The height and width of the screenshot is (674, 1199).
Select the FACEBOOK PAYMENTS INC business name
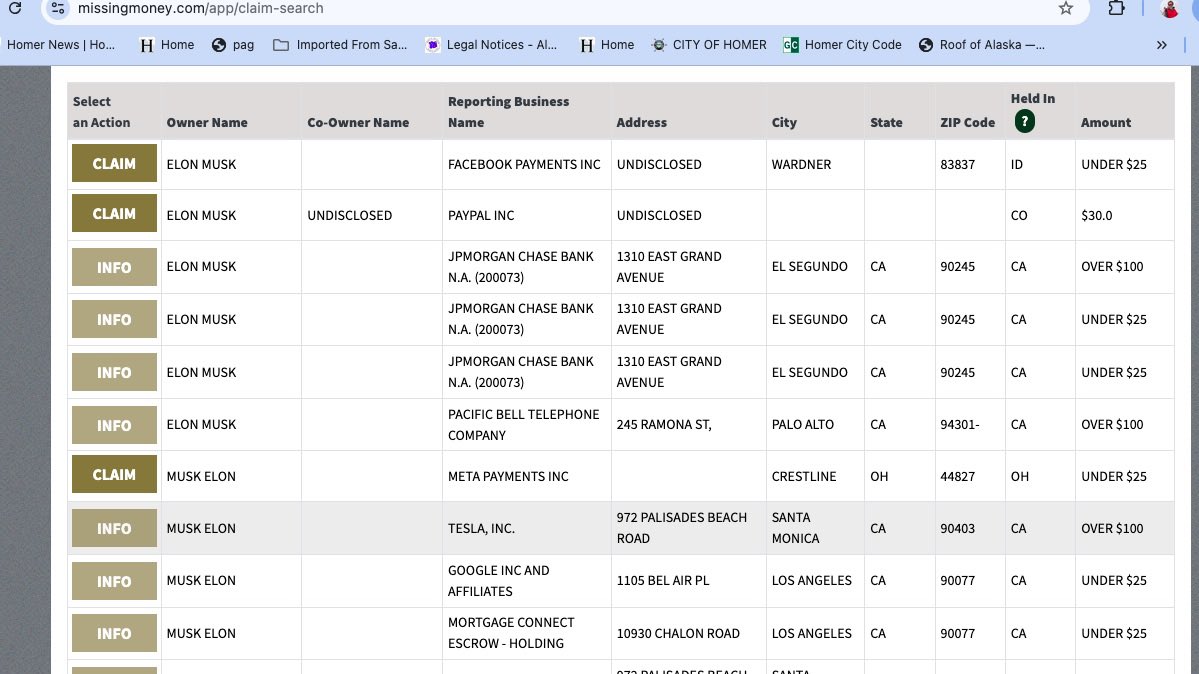[x=525, y=164]
